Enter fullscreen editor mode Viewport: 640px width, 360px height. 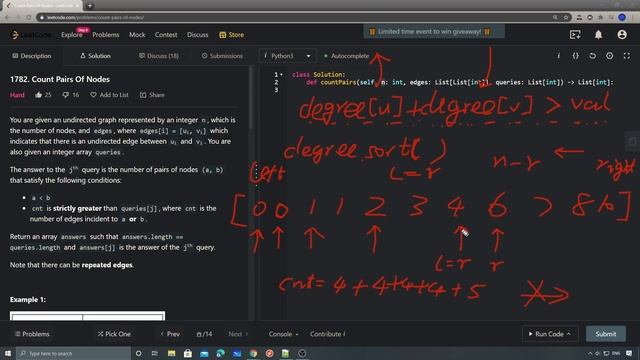[x=627, y=56]
